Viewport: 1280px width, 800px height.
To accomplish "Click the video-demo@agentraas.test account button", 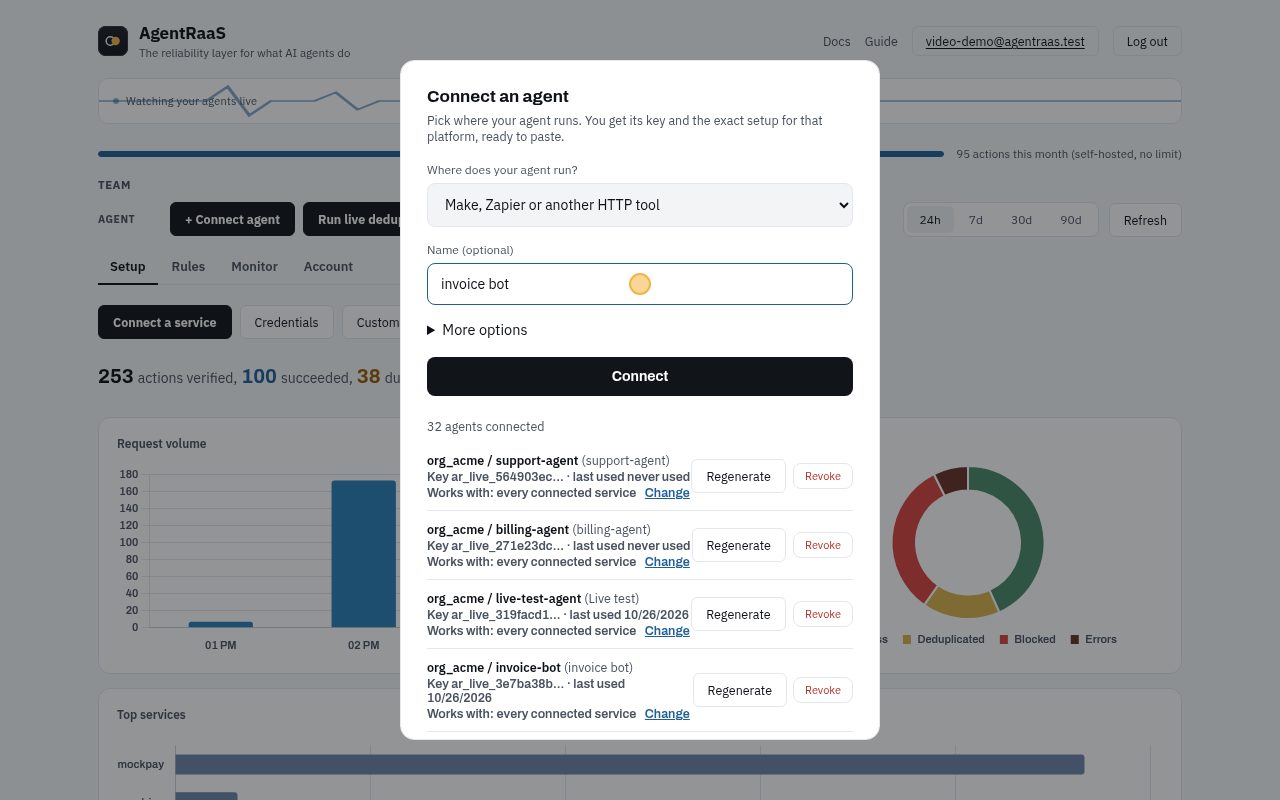I will click(1005, 41).
